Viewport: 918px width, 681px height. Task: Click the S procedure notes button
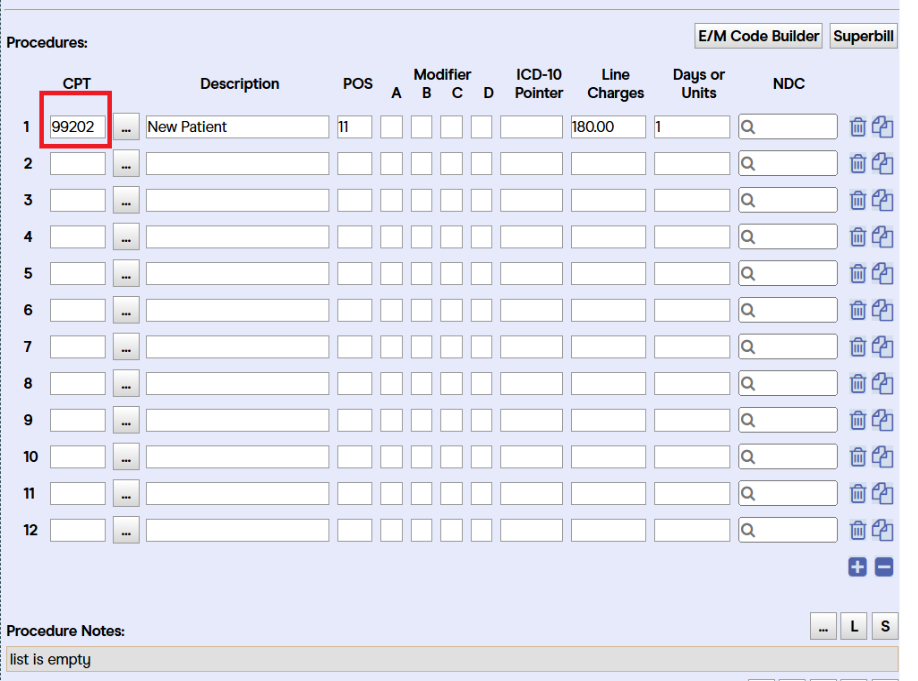point(885,627)
